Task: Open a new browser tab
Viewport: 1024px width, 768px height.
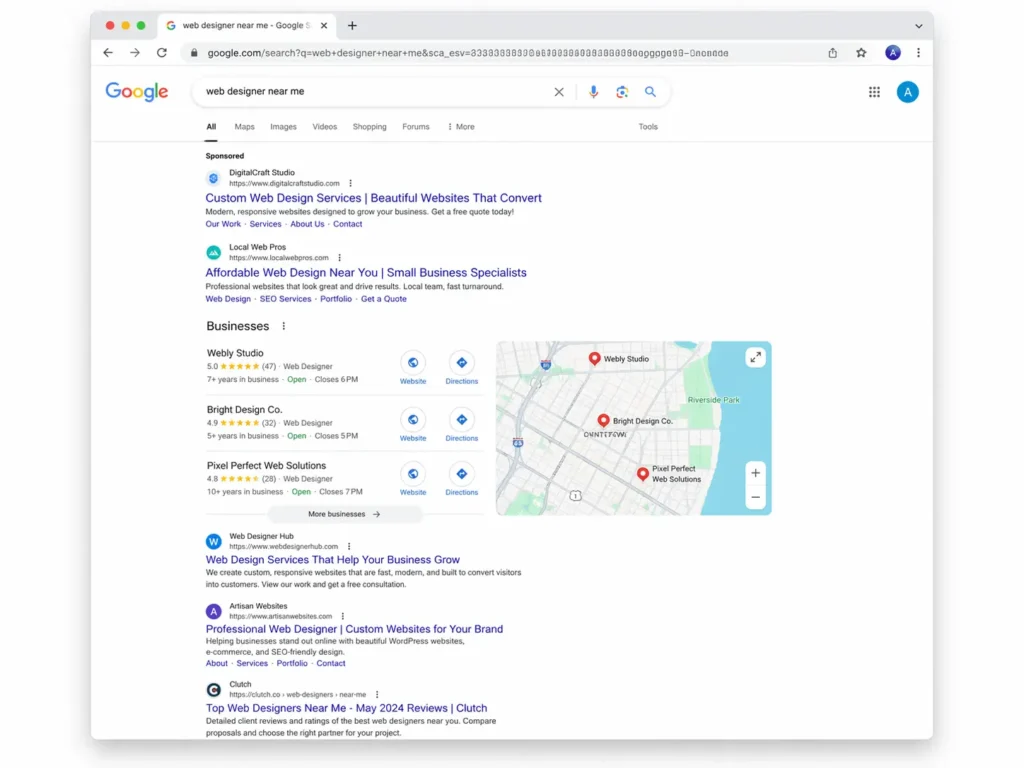Action: click(352, 25)
